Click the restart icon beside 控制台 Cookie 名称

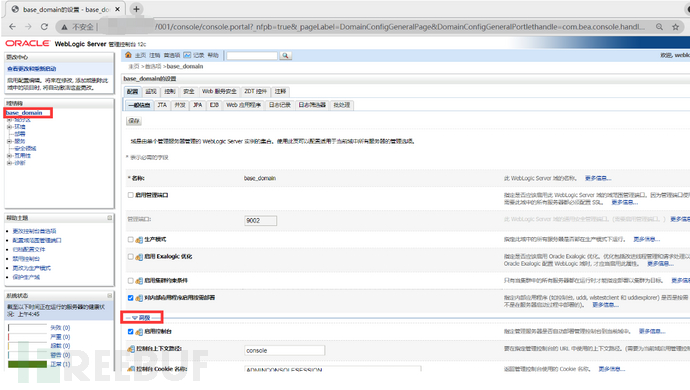click(131, 369)
